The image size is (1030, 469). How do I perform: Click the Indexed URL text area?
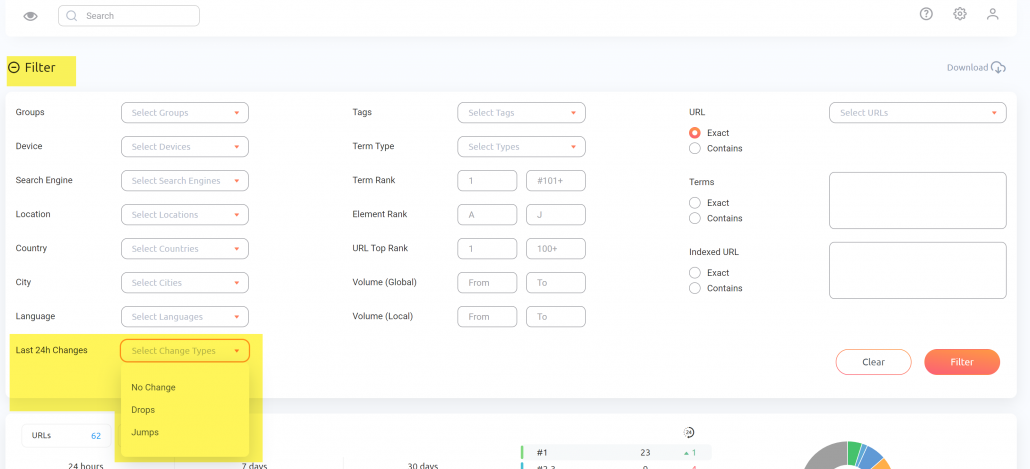coord(918,271)
